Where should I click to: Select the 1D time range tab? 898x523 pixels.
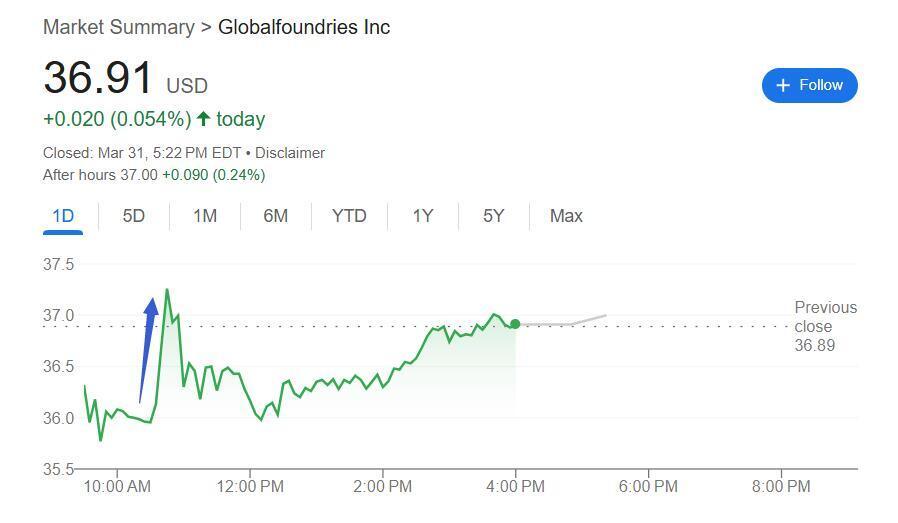tap(63, 216)
